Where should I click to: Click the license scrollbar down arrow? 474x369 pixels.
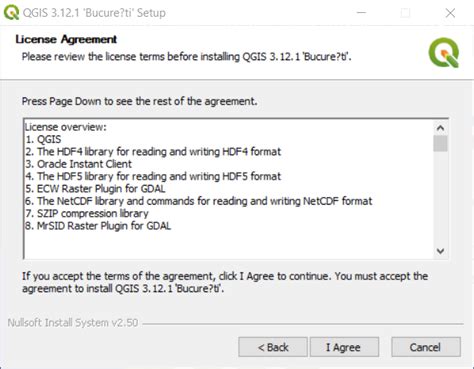tap(440, 251)
